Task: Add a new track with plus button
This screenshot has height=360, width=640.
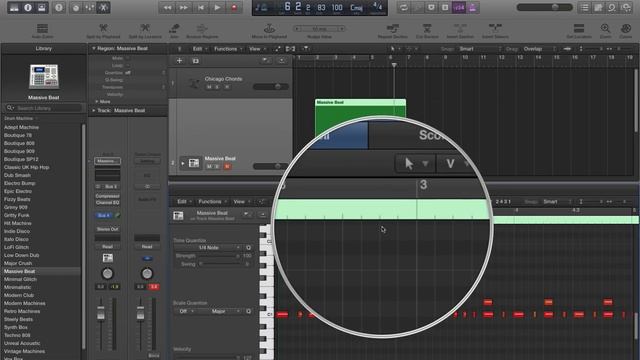Action: point(179,61)
